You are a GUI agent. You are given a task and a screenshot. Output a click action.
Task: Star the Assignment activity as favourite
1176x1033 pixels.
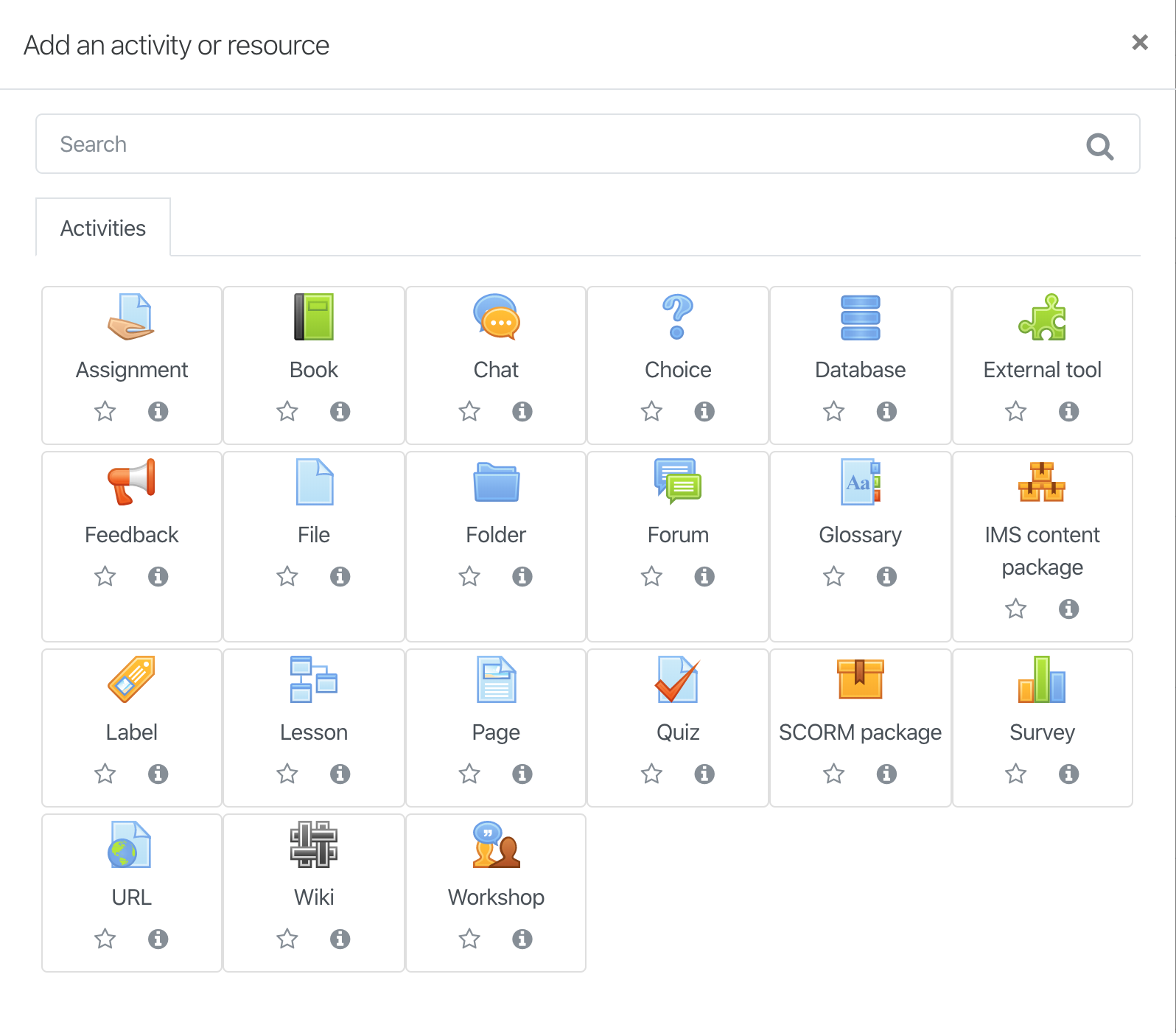105,411
